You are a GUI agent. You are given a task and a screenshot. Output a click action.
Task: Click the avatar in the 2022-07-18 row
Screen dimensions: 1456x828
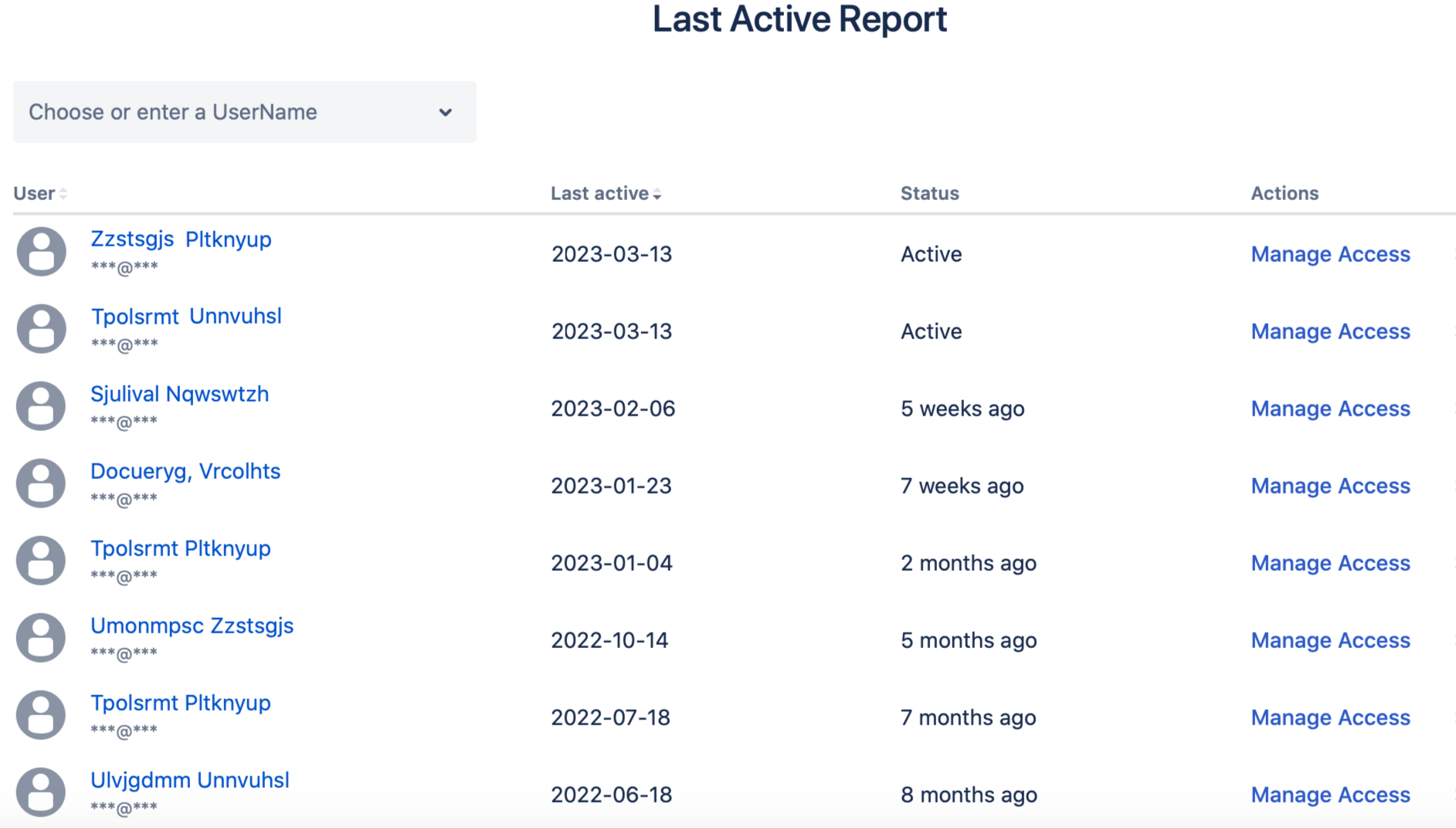click(41, 714)
